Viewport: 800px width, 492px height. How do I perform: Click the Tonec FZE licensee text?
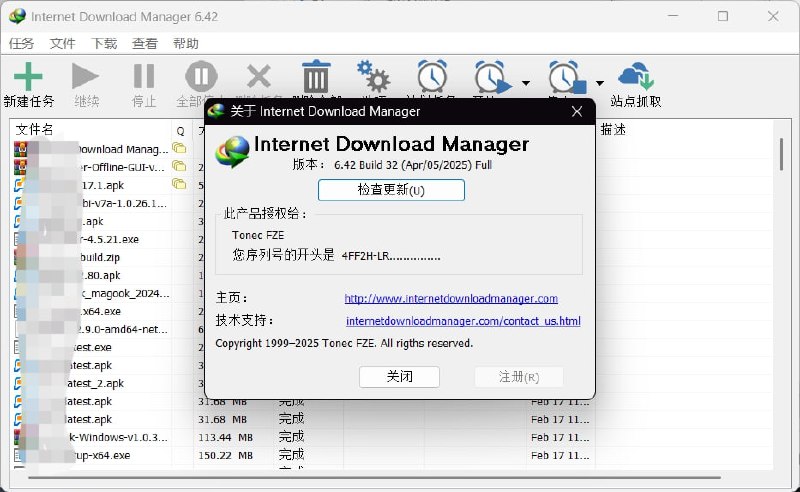tap(258, 235)
